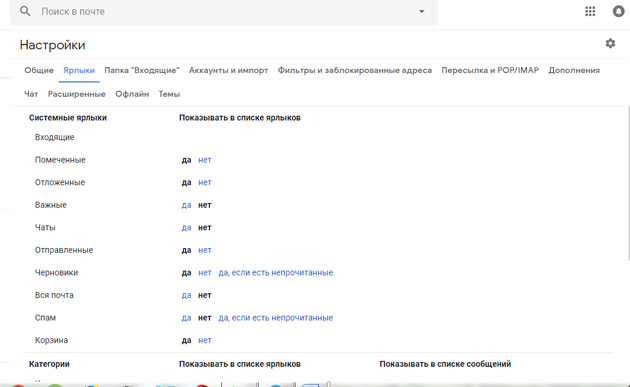Click 'да' in the Корзина row

[186, 340]
